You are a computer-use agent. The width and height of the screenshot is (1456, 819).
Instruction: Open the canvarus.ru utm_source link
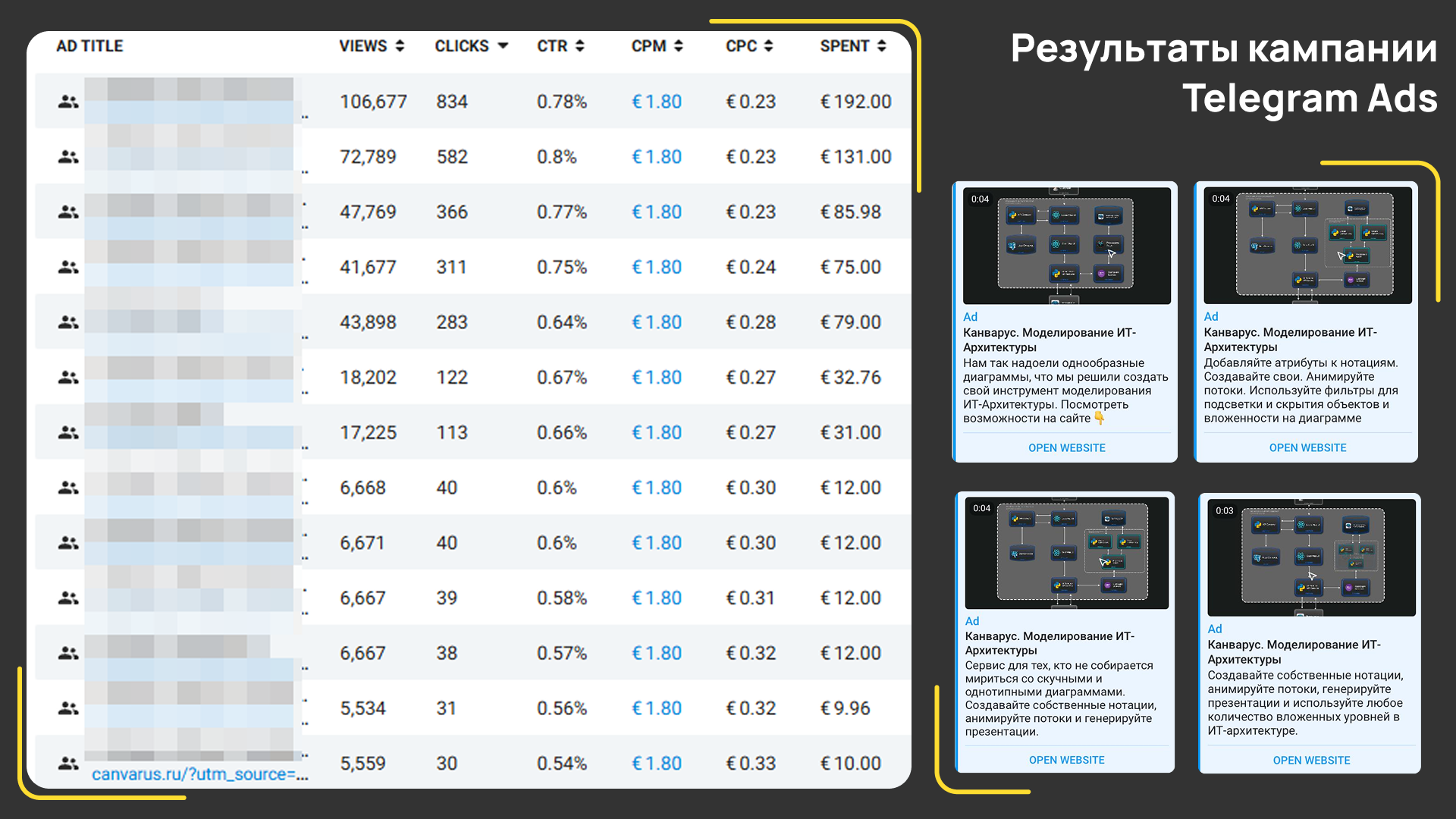[x=199, y=774]
